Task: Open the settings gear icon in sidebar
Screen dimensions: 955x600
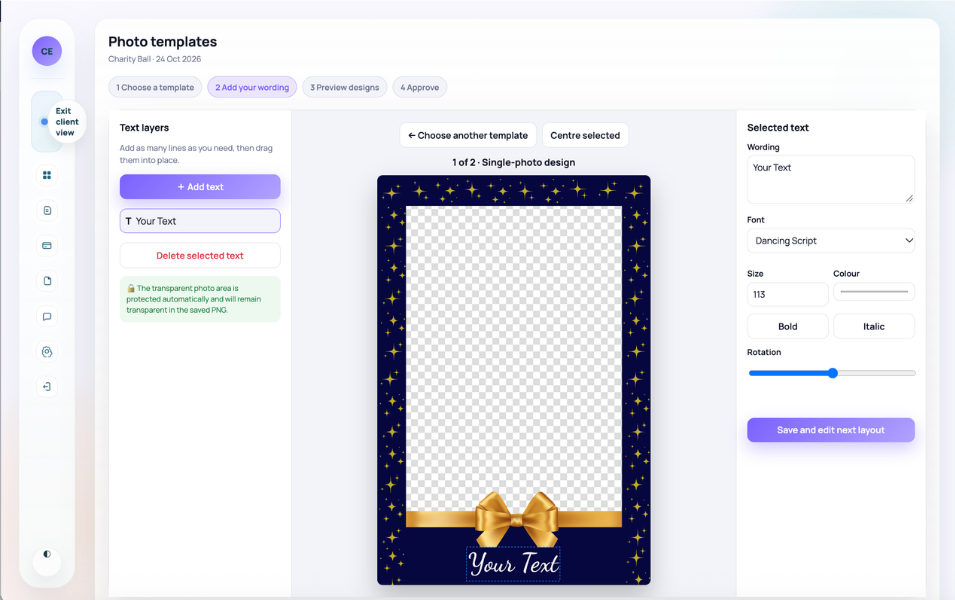Action: coord(47,351)
